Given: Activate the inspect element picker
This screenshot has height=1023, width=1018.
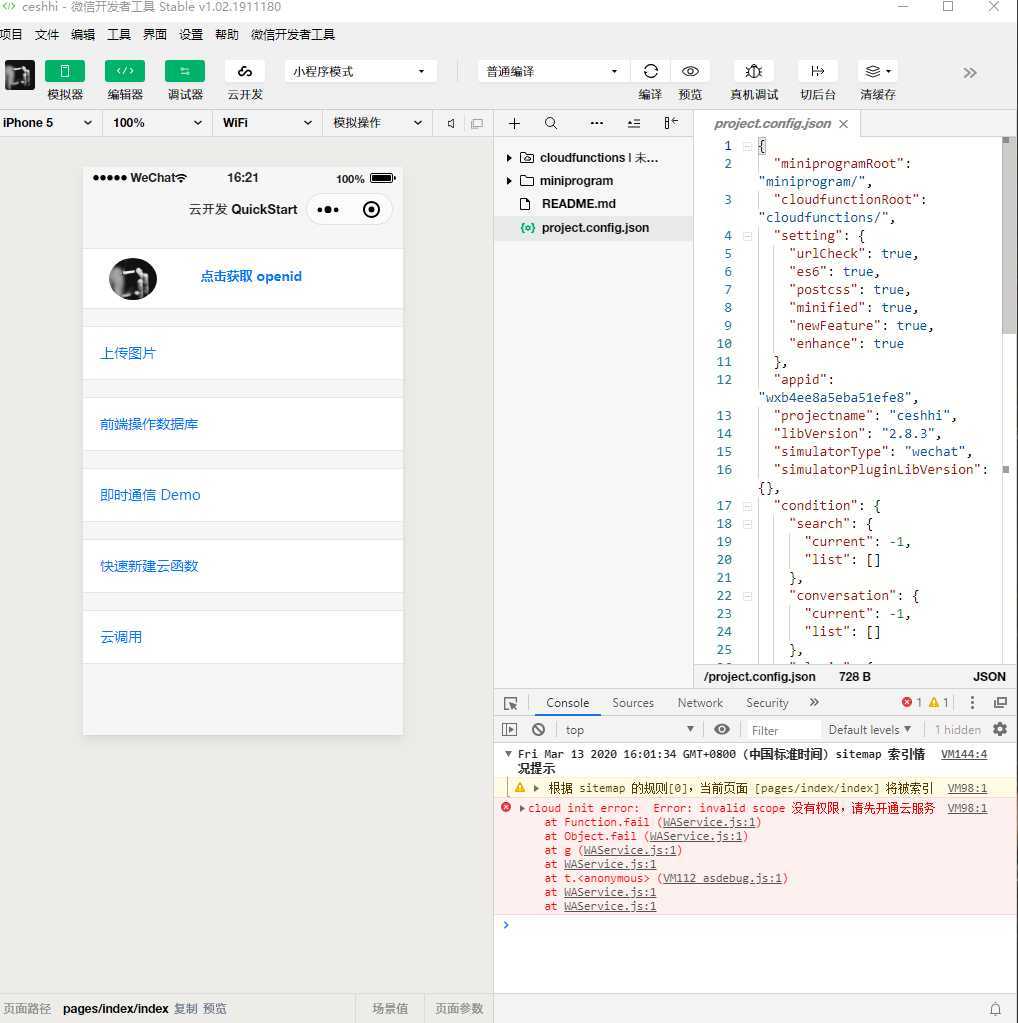Looking at the screenshot, I should click(x=510, y=703).
